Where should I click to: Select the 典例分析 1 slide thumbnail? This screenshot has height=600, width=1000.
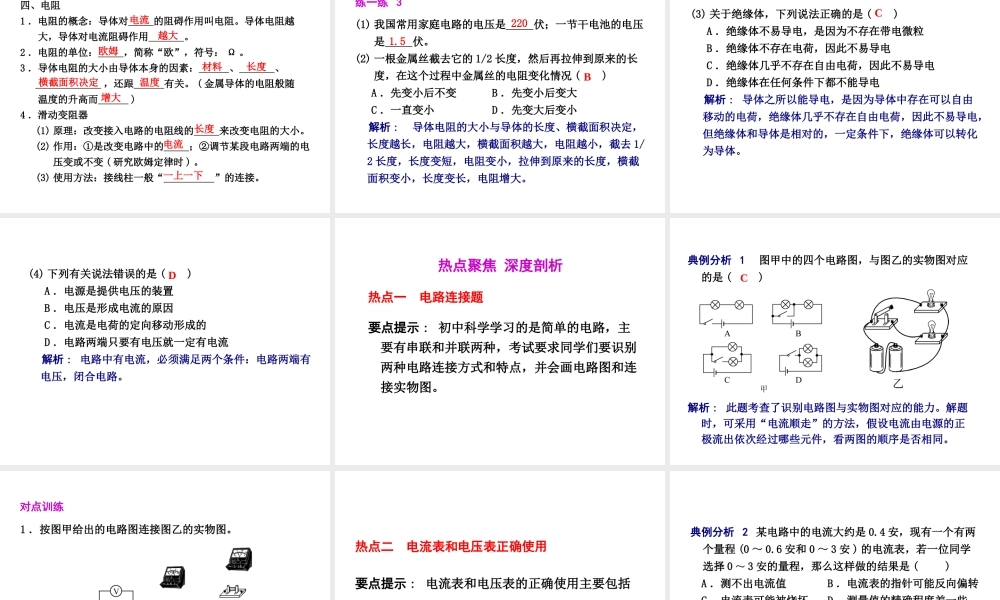tap(835, 342)
